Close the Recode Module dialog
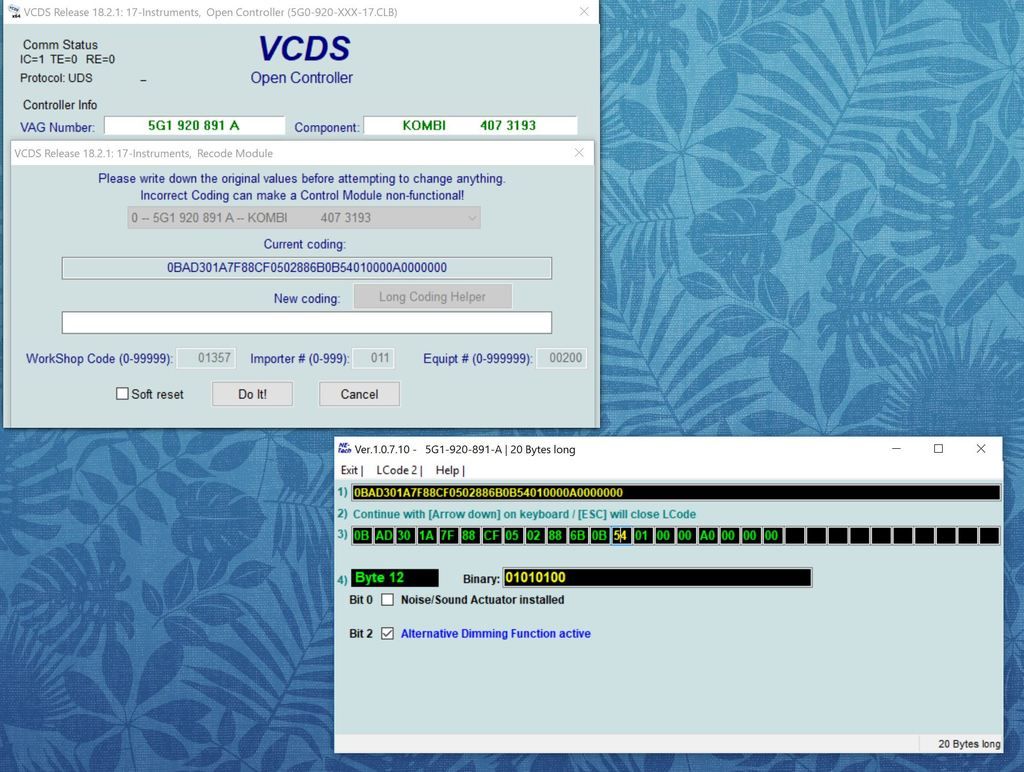The image size is (1024, 772). click(x=579, y=153)
